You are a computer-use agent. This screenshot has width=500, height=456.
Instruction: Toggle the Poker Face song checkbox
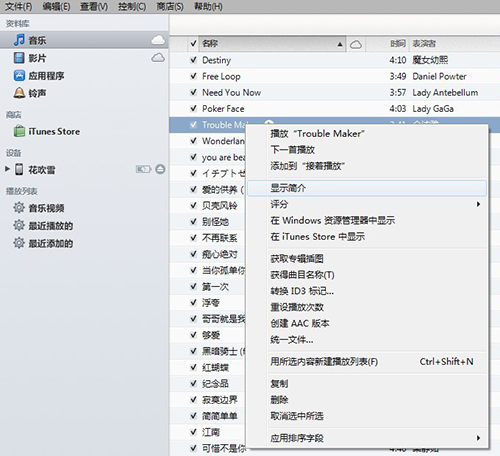click(193, 108)
